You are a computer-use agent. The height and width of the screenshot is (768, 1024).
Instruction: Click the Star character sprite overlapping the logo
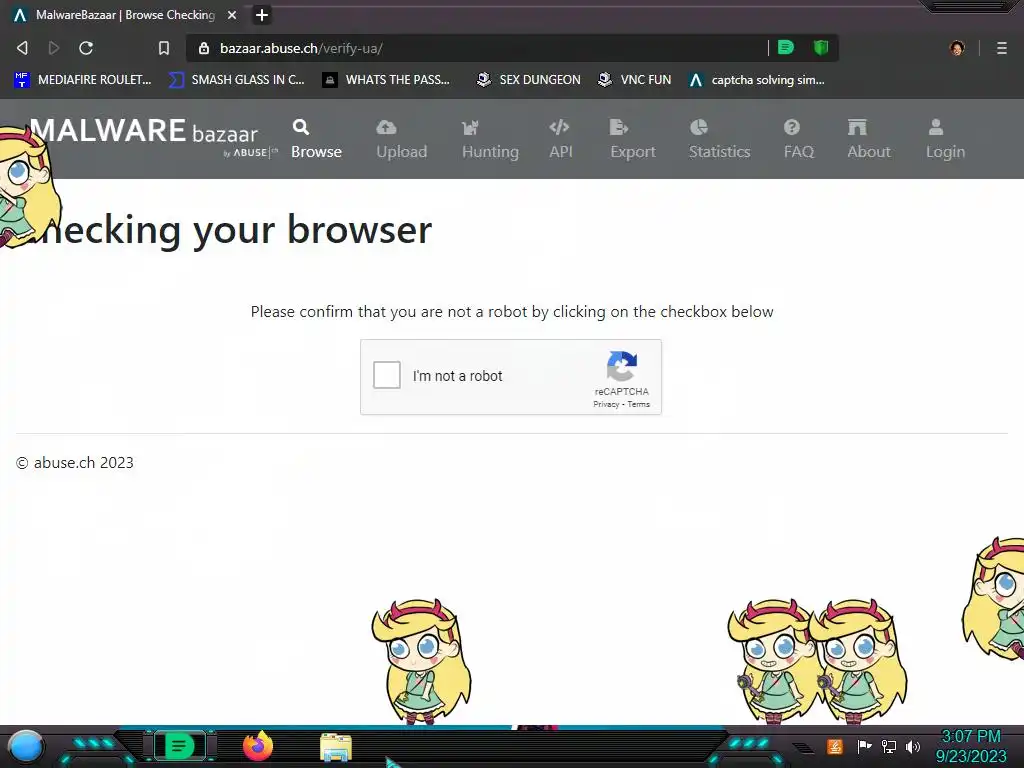click(27, 187)
